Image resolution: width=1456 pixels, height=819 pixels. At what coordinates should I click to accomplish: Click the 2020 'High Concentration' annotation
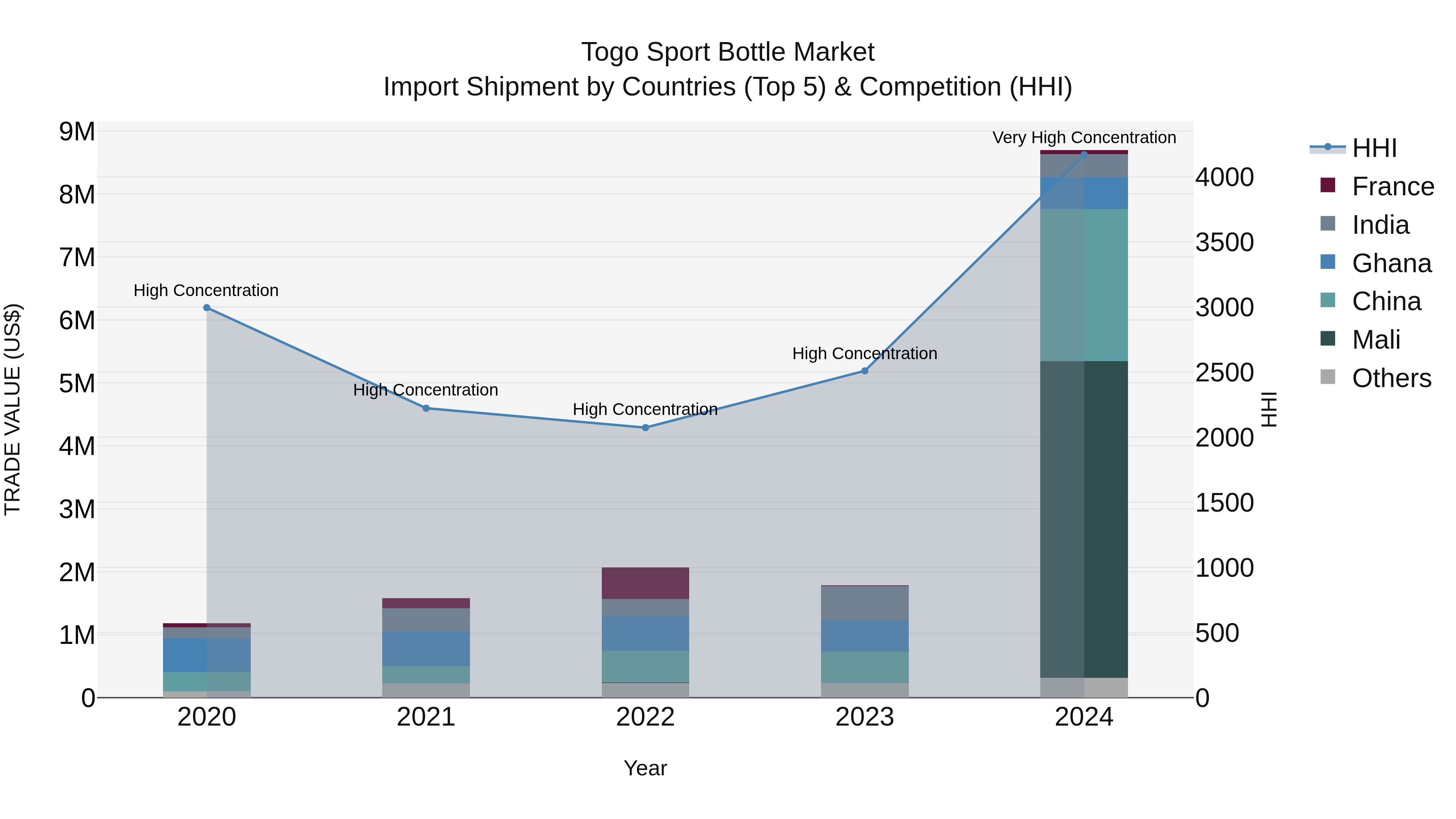pos(206,290)
